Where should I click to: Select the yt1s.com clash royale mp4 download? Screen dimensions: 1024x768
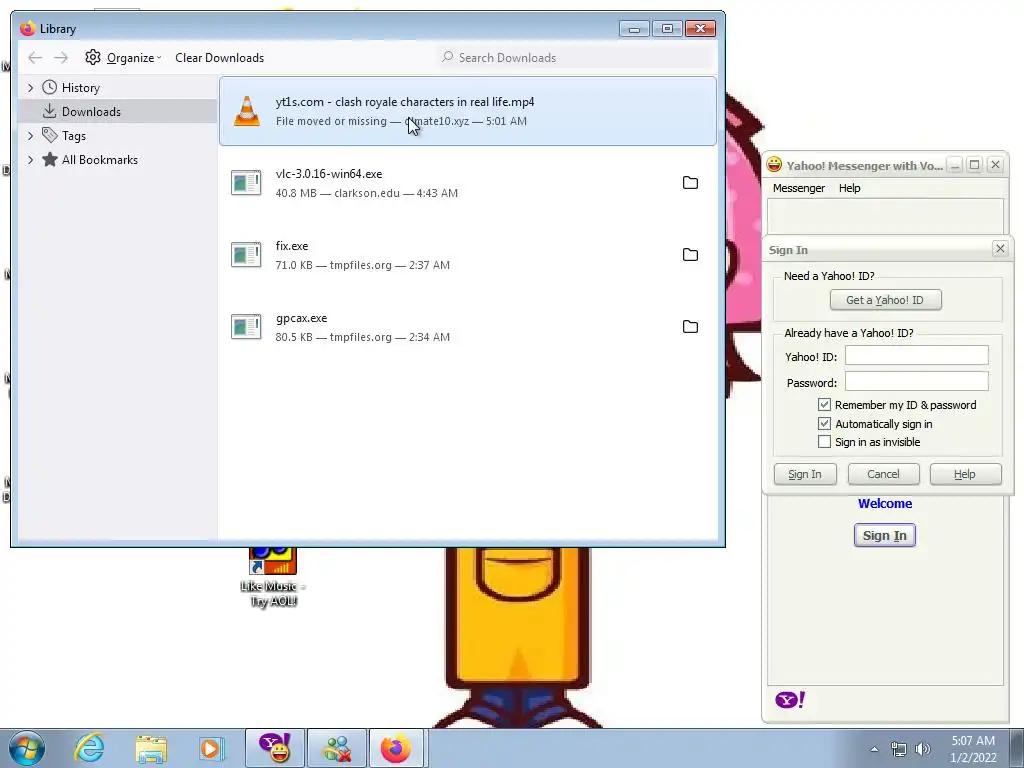[x=468, y=111]
